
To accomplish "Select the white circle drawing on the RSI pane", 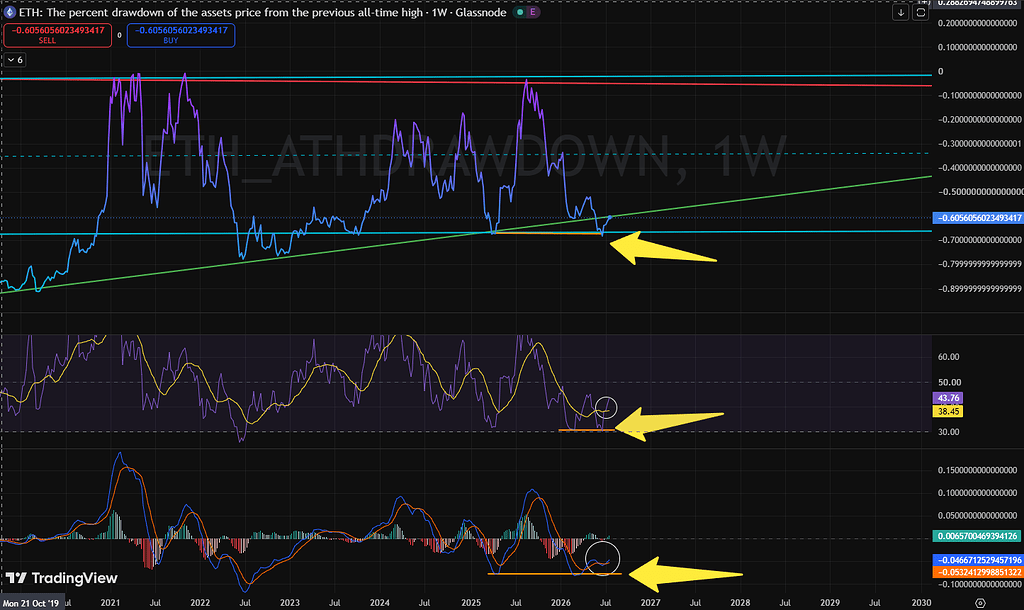I will point(607,408).
